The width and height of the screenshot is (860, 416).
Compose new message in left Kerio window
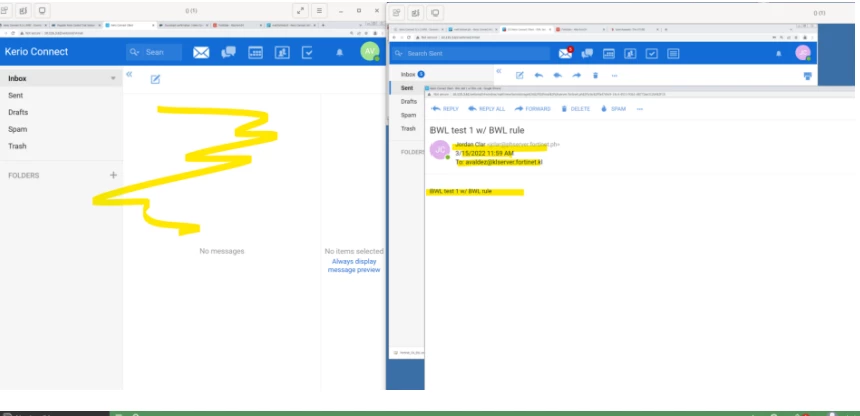[155, 80]
